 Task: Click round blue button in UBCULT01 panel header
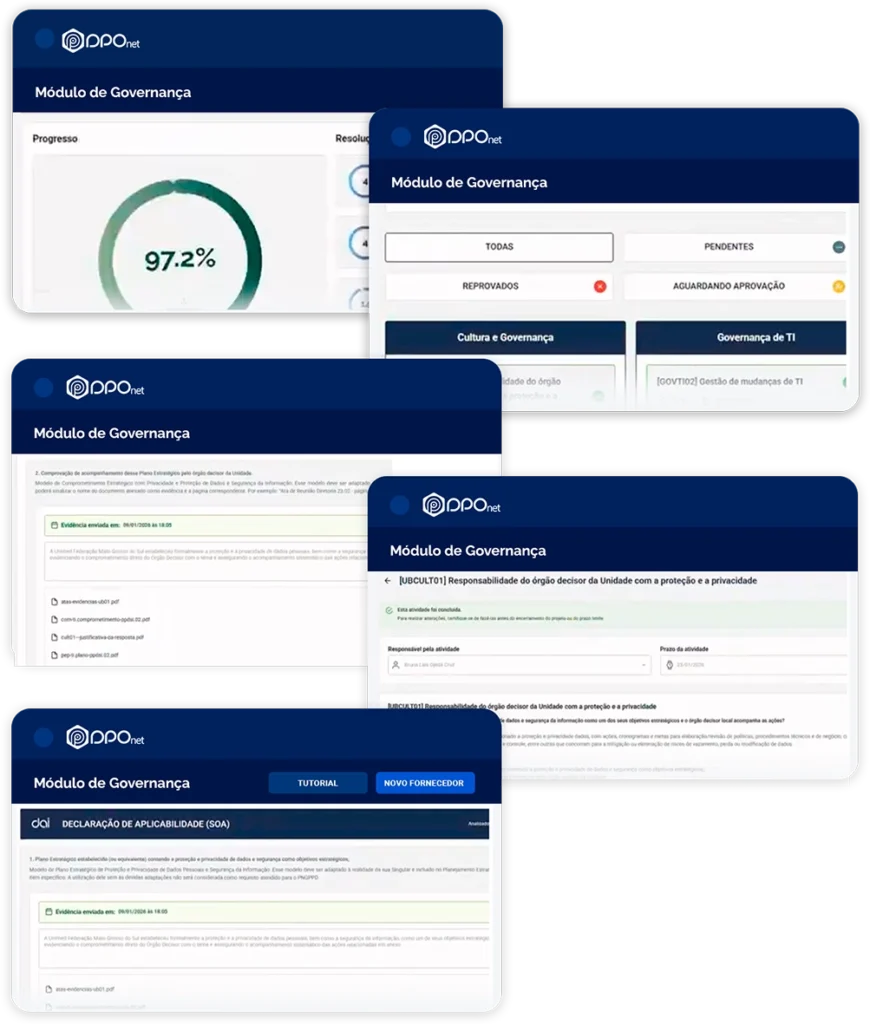click(x=400, y=505)
